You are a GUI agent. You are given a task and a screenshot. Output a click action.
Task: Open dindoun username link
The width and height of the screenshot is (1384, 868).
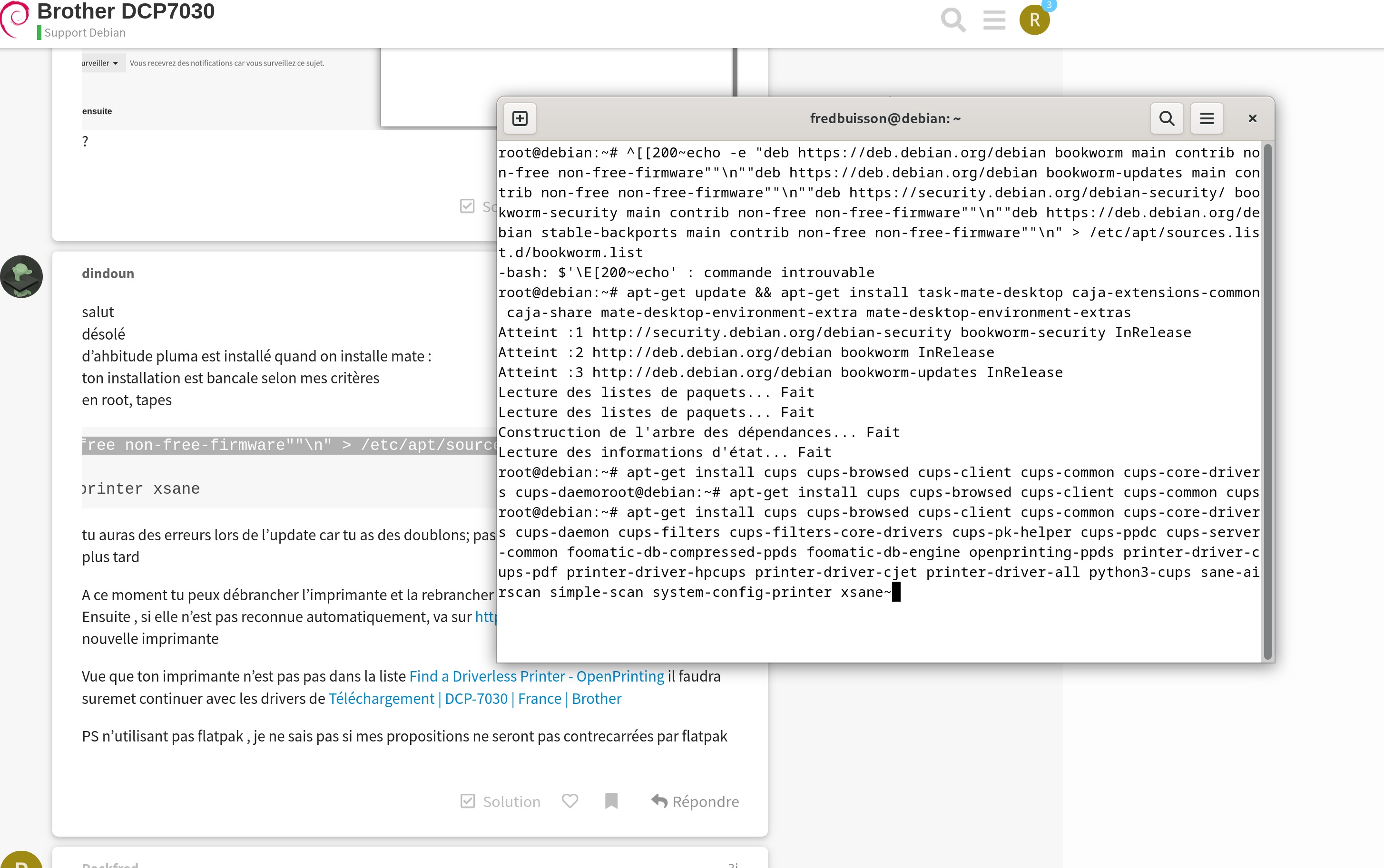tap(108, 273)
